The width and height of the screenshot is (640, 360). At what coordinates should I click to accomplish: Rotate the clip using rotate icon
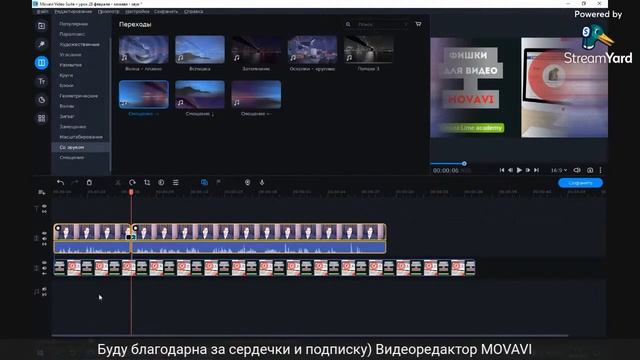click(132, 182)
